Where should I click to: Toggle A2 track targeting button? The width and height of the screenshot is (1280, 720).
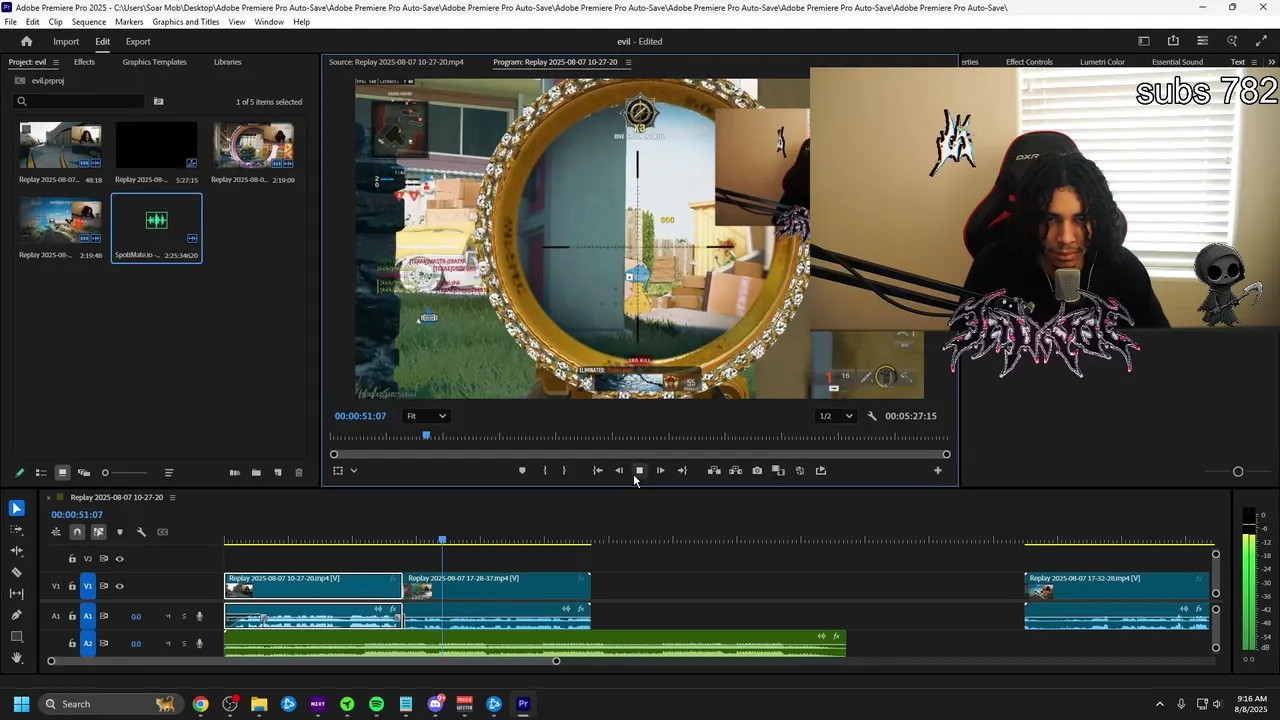tap(87, 644)
